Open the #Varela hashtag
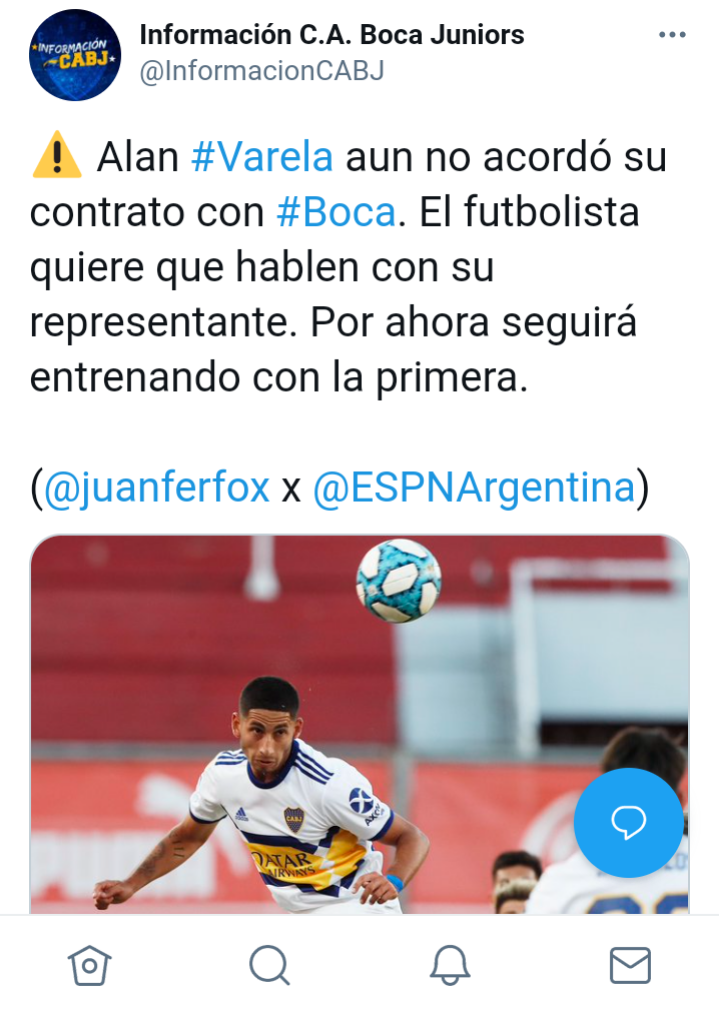Image resolution: width=719 pixels, height=1013 pixels. pyautogui.click(x=262, y=157)
